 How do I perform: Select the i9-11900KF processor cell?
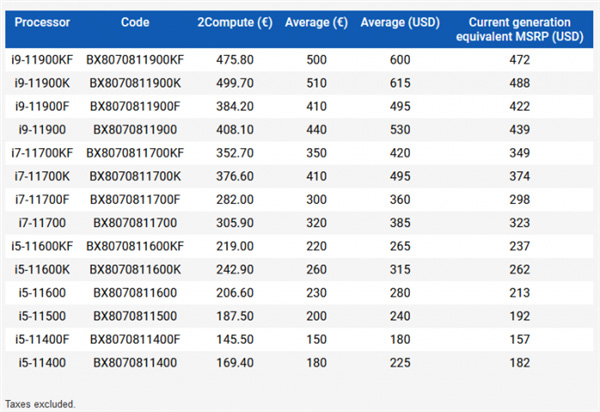[42, 59]
